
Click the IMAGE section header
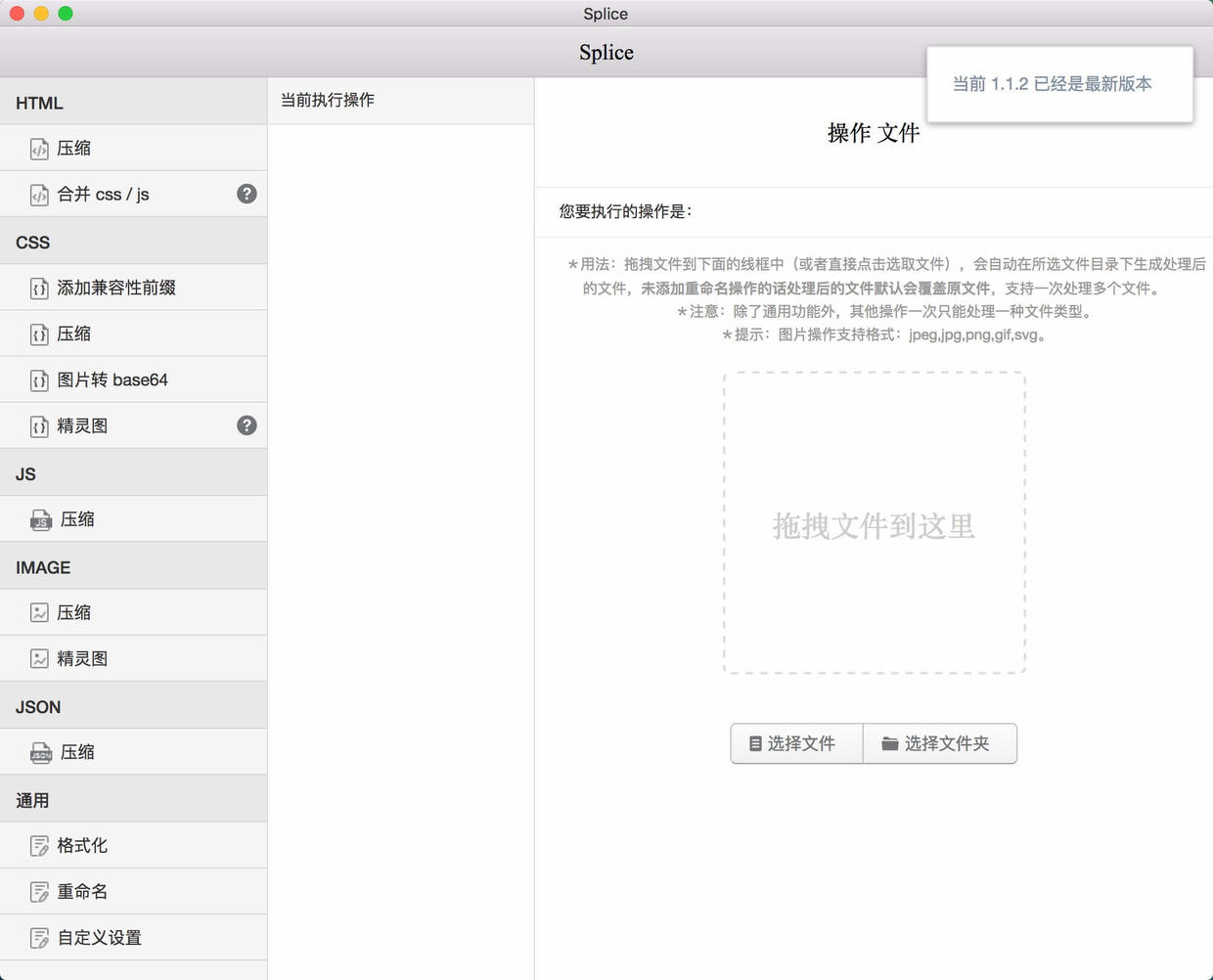click(x=133, y=567)
